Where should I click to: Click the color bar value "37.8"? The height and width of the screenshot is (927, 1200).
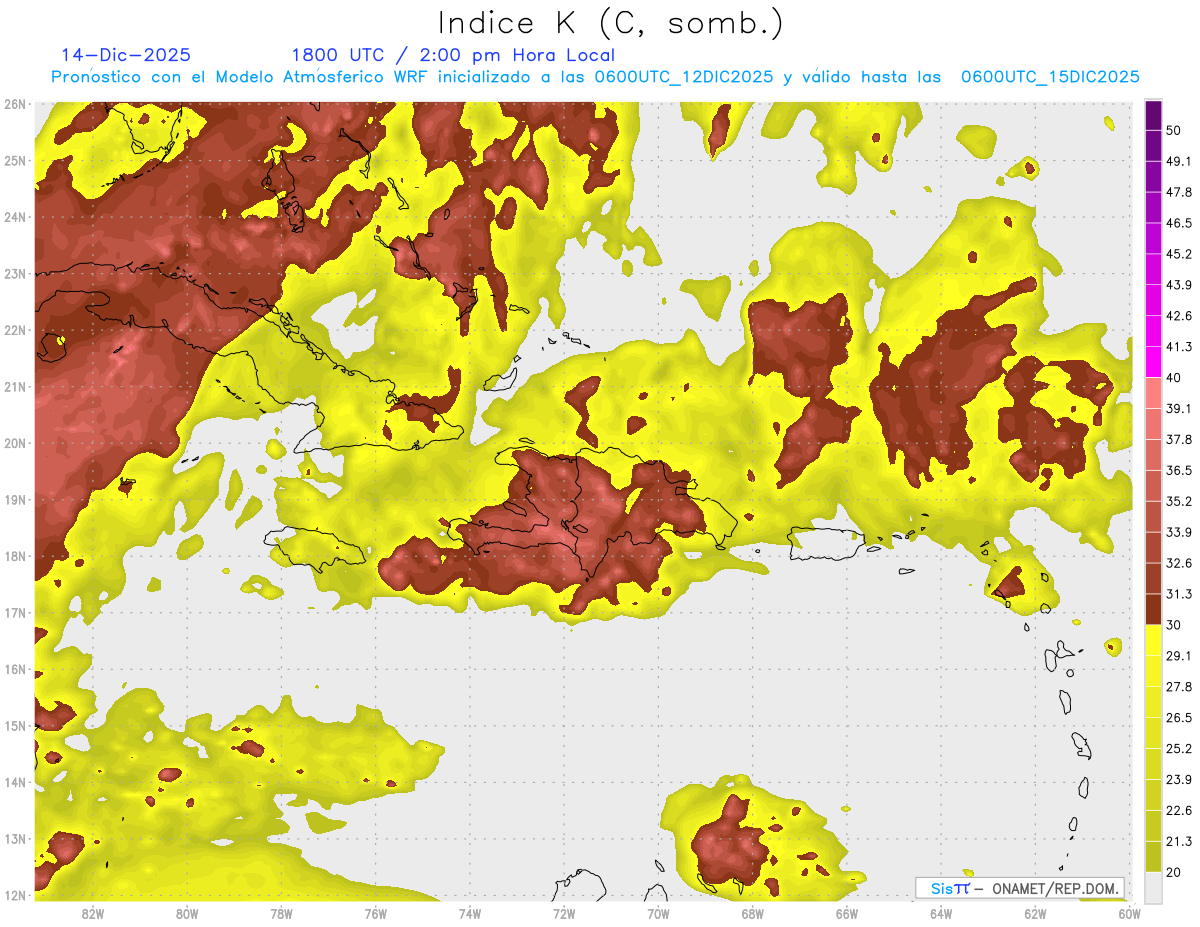(x=1179, y=439)
